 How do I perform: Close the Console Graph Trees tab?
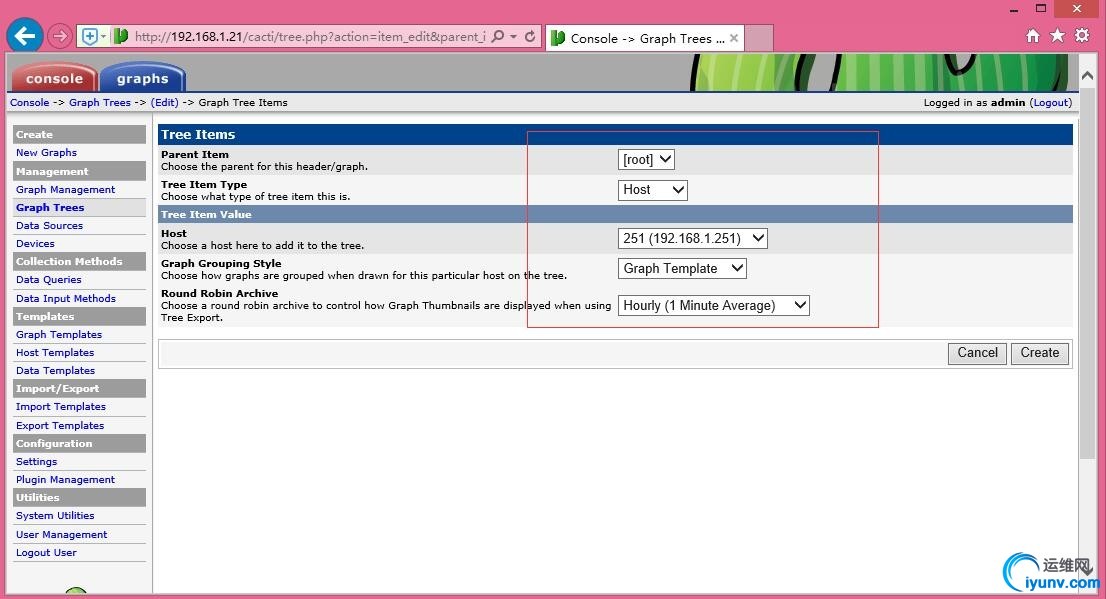pos(734,38)
